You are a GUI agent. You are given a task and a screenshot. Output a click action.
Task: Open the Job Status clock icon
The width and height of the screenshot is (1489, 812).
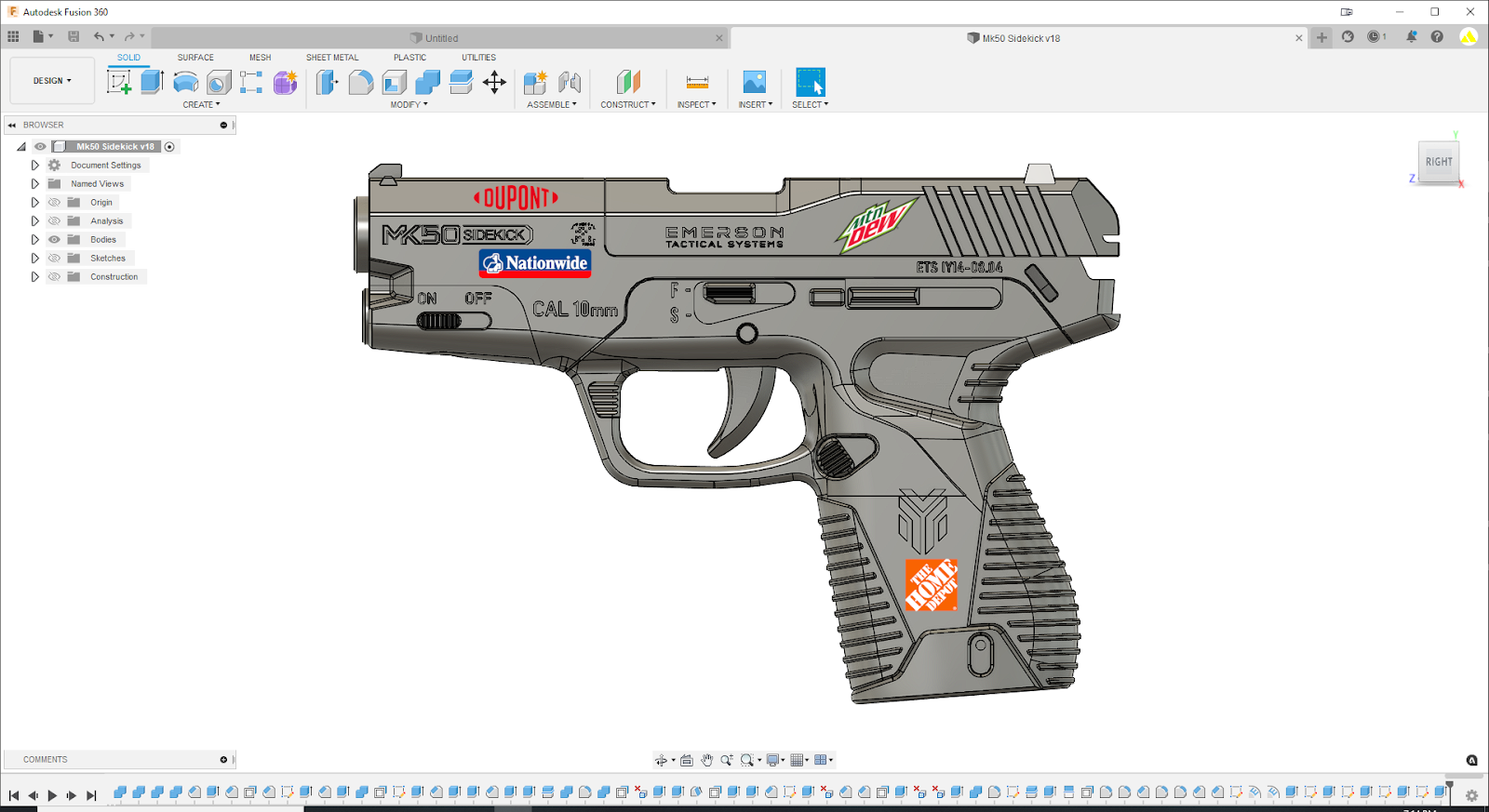(1374, 37)
